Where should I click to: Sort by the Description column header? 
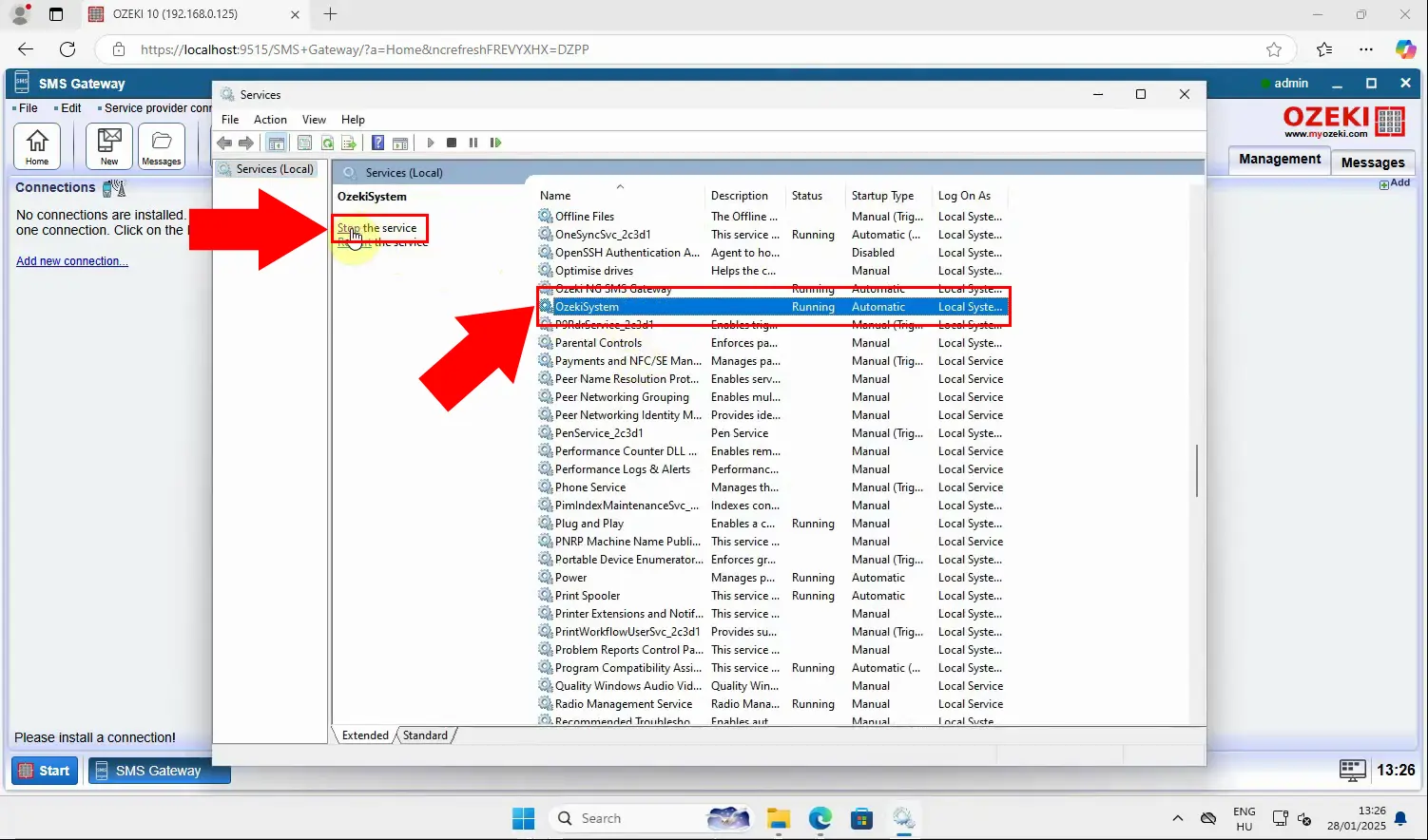[x=739, y=196]
